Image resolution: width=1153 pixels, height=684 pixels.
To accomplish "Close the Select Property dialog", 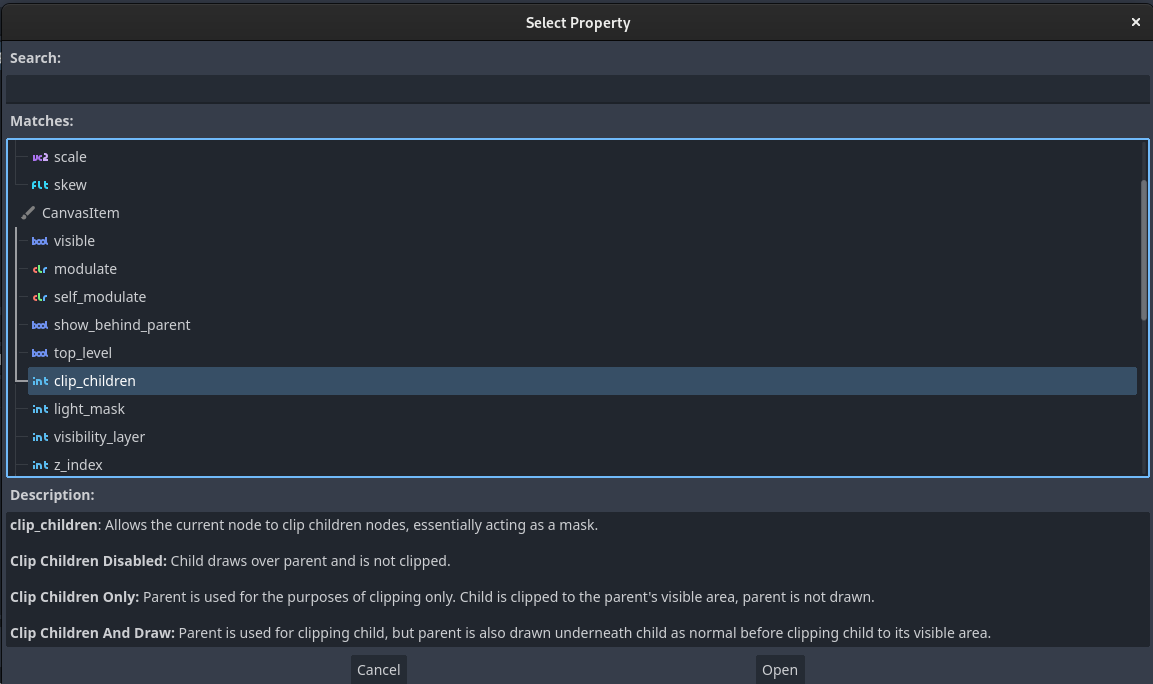I will pyautogui.click(x=1136, y=22).
